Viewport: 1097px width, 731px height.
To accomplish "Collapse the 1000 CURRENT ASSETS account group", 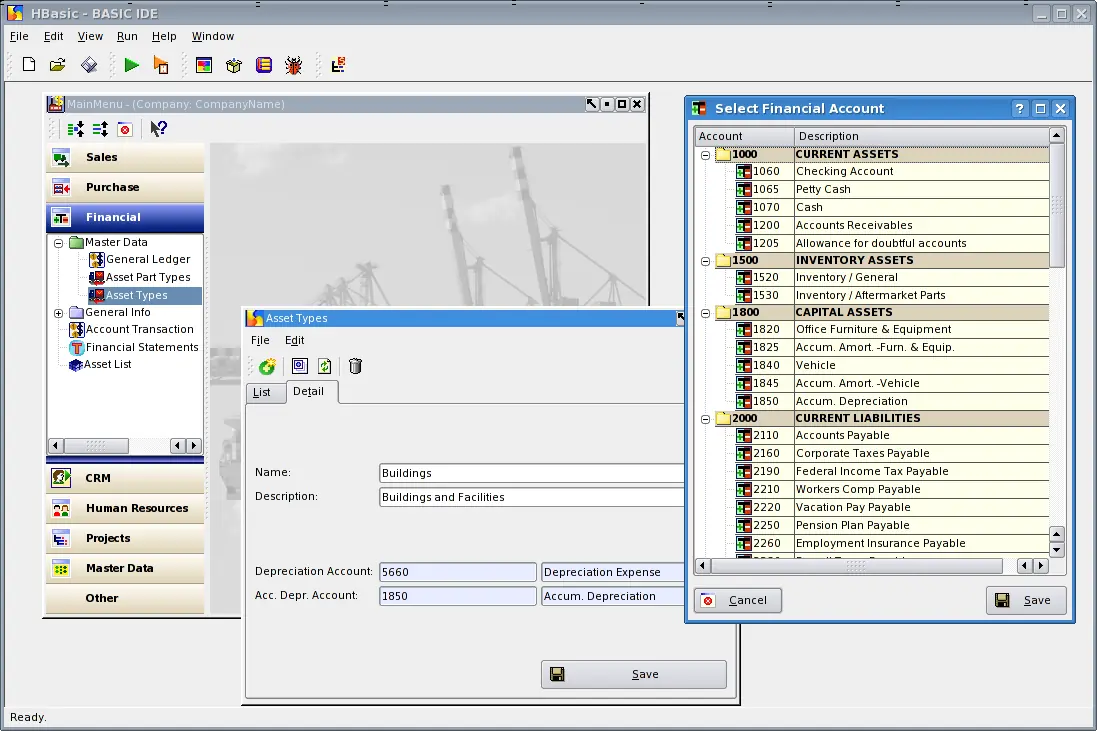I will (x=705, y=155).
